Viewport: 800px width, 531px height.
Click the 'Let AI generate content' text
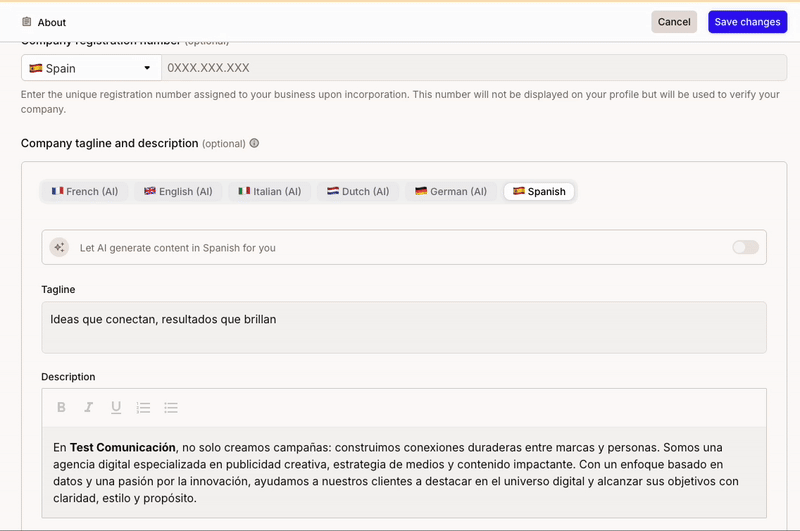point(178,248)
